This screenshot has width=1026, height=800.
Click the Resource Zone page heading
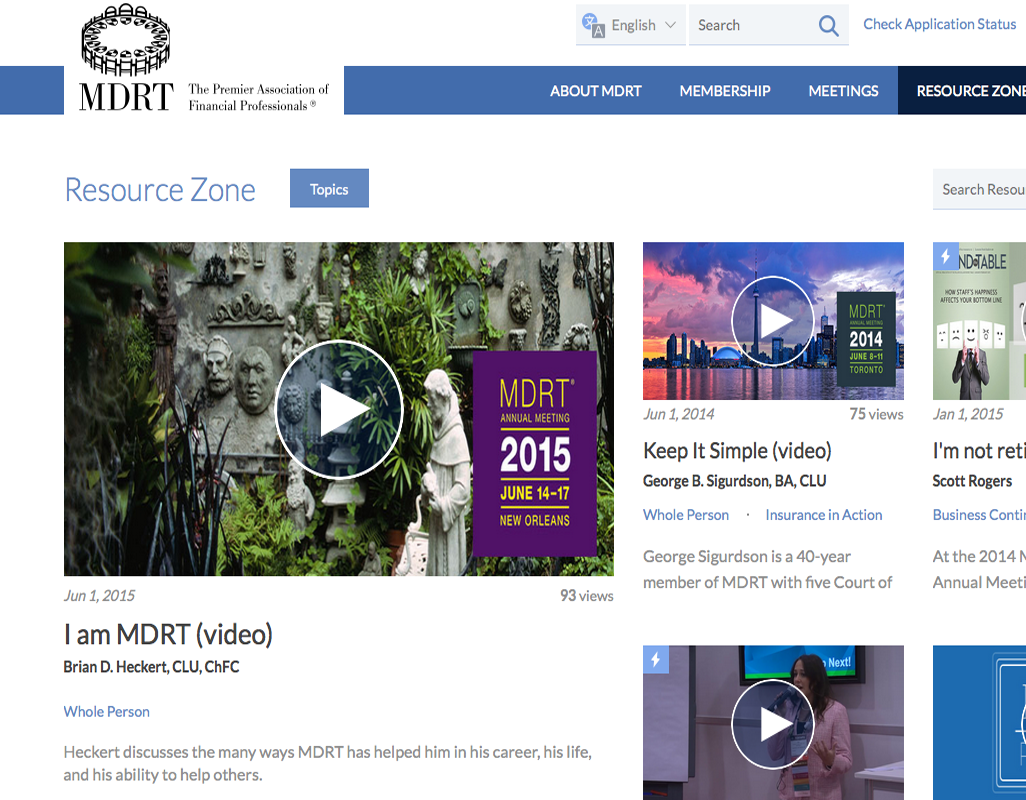pos(160,190)
